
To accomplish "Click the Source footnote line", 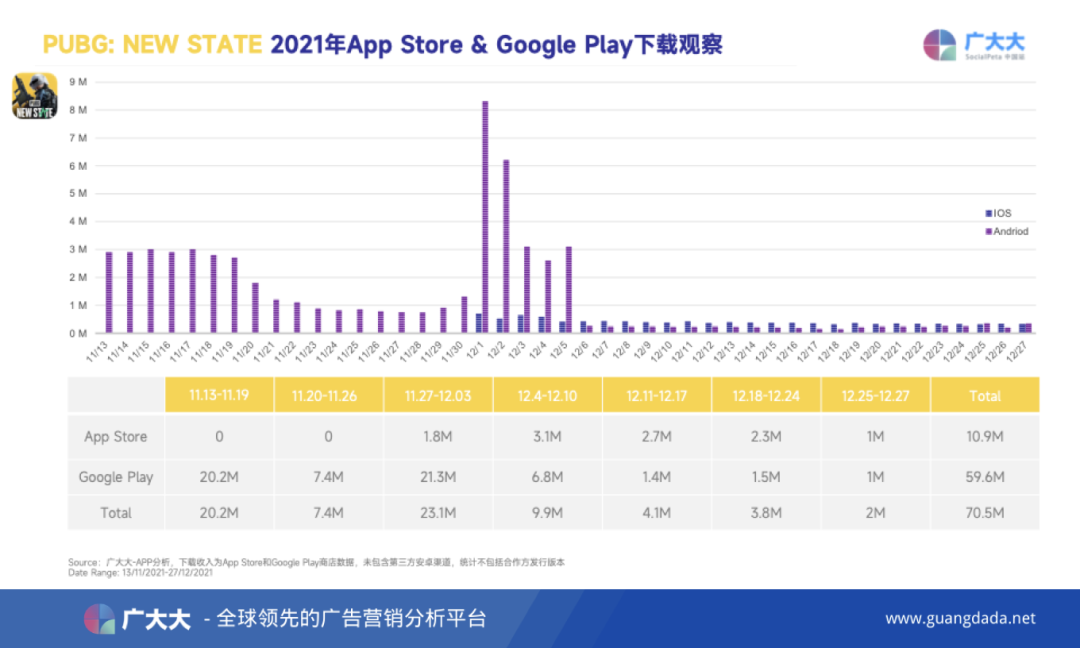I will (x=316, y=563).
